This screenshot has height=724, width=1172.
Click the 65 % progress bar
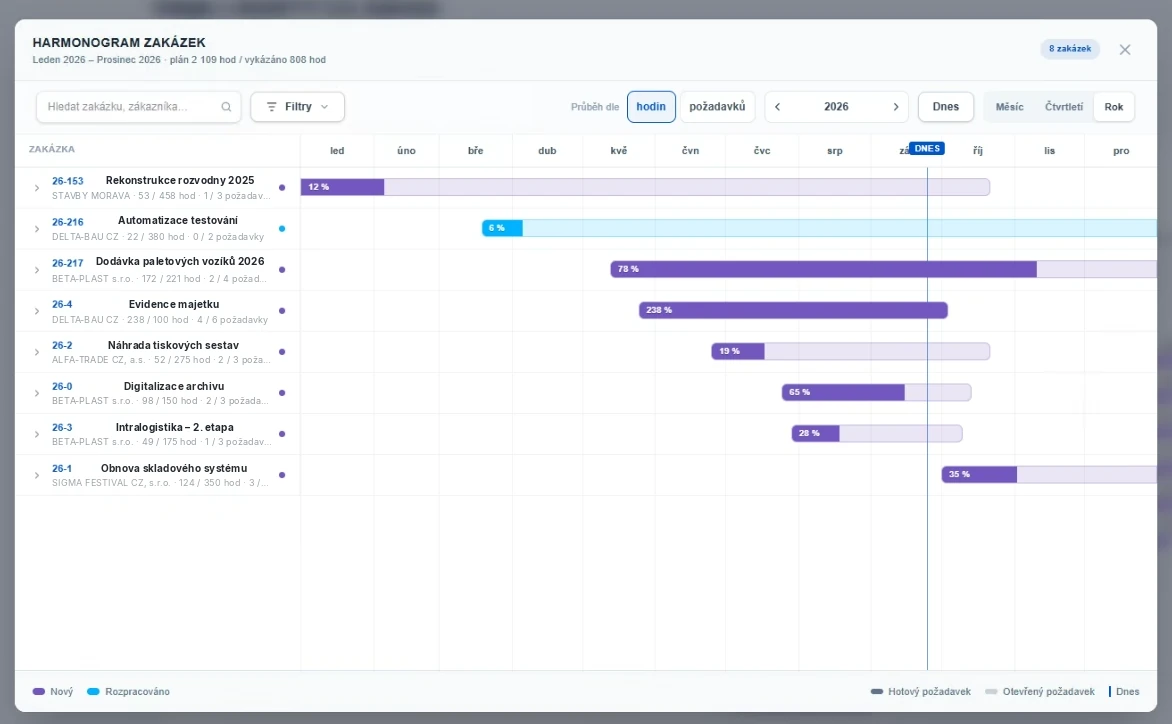click(x=877, y=392)
